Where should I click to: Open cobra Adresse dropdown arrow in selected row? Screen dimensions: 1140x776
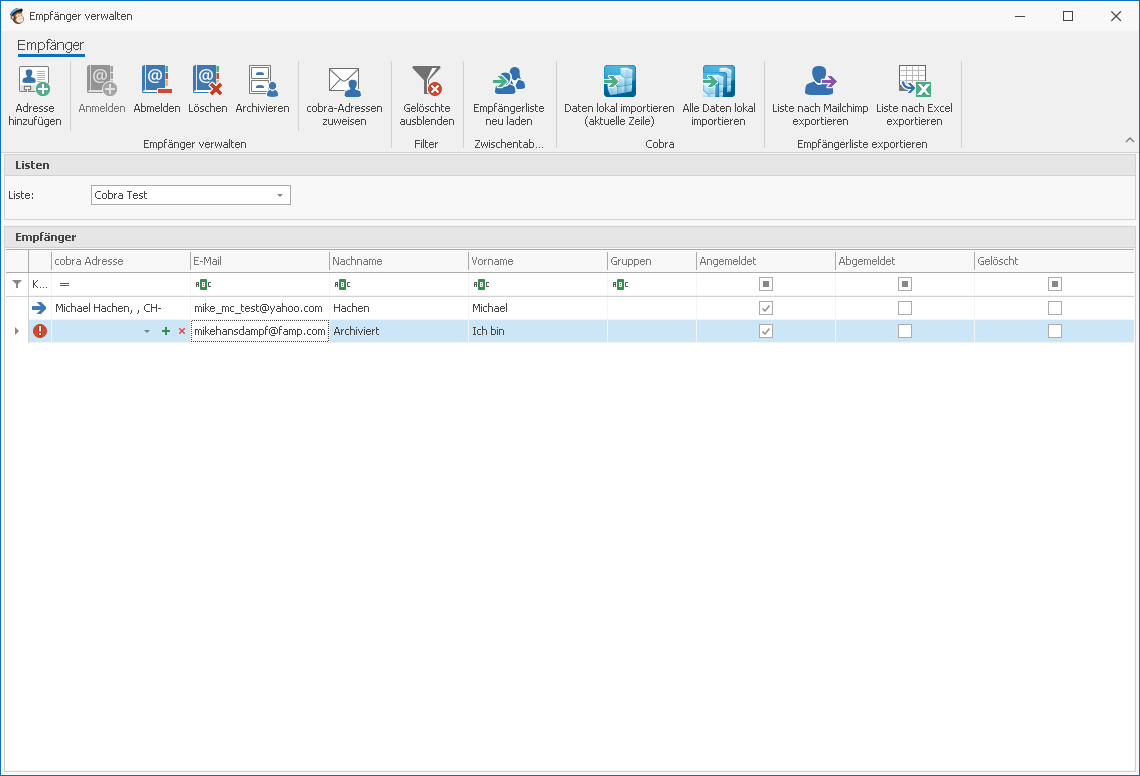click(x=147, y=331)
